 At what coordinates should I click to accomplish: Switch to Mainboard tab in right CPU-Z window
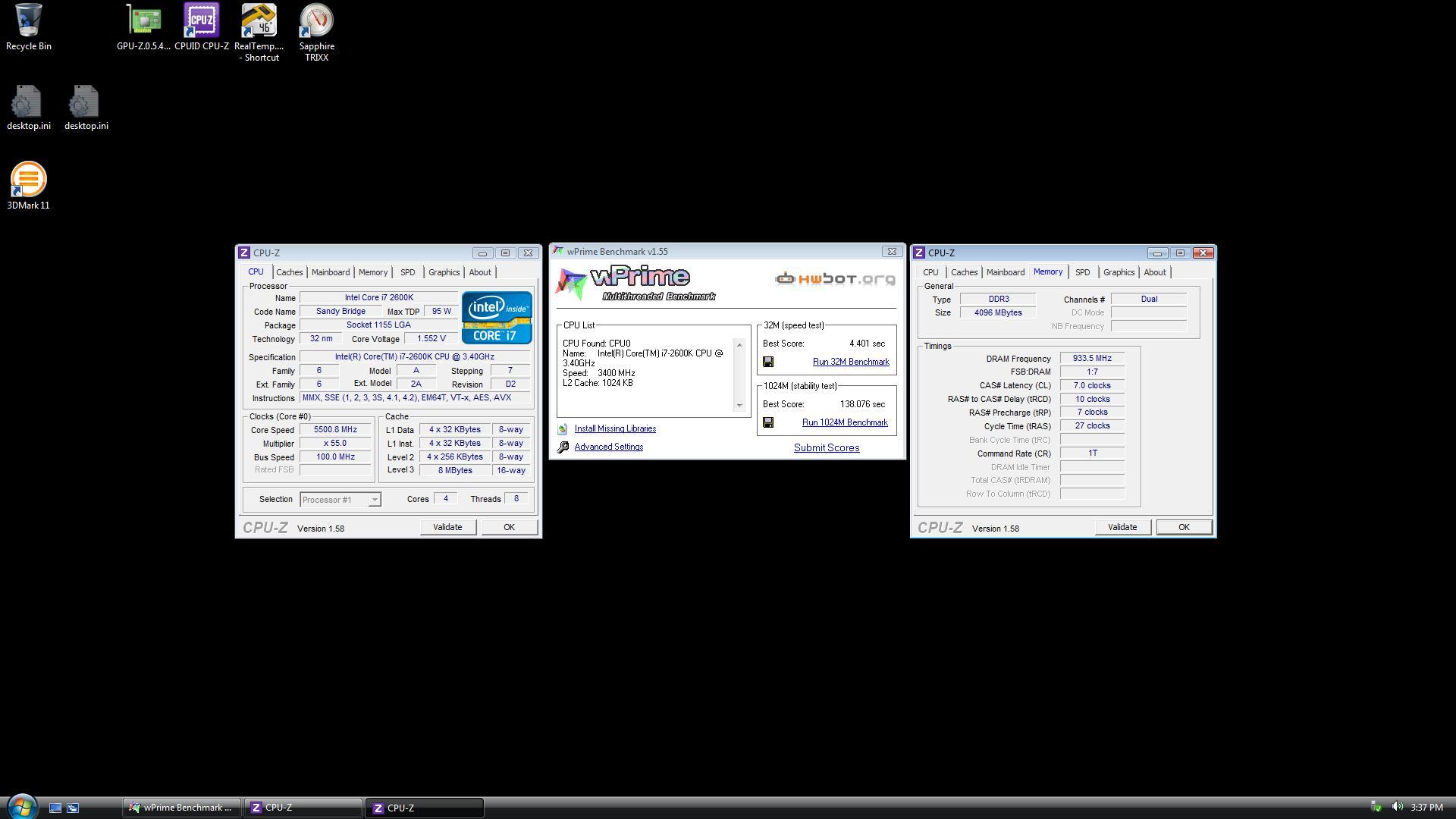pos(1006,272)
